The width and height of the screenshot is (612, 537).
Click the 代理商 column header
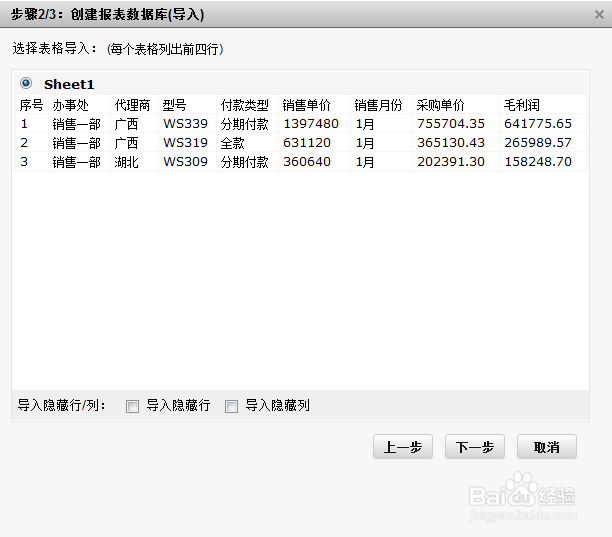tap(132, 105)
